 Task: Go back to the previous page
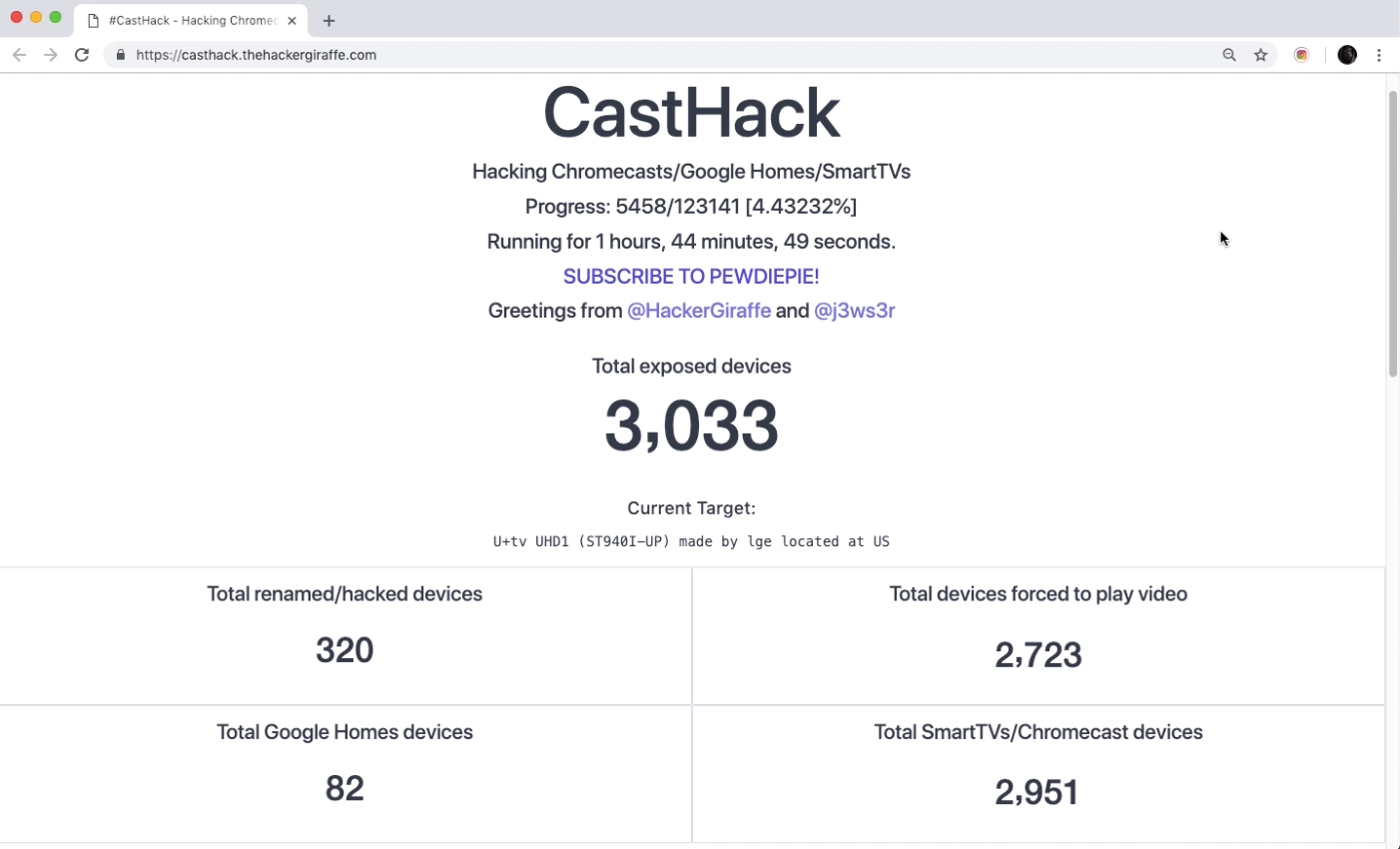click(x=19, y=55)
